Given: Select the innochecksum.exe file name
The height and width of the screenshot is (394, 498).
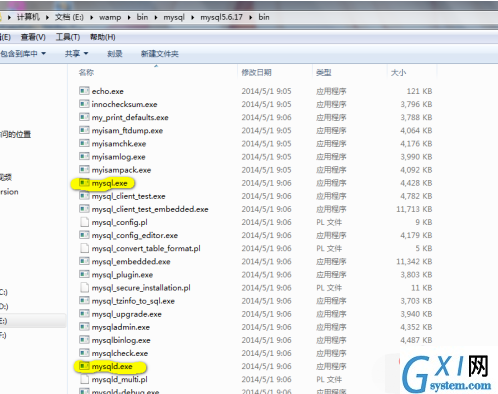Looking at the screenshot, I should [124, 104].
